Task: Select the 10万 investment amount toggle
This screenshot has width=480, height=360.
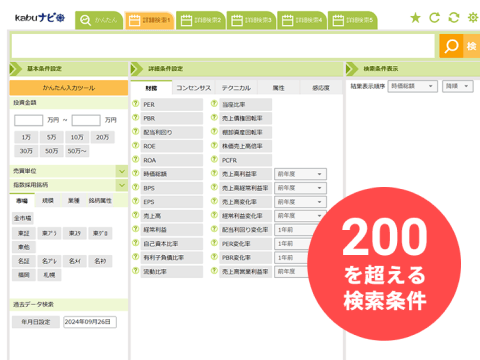Action: 77,137
